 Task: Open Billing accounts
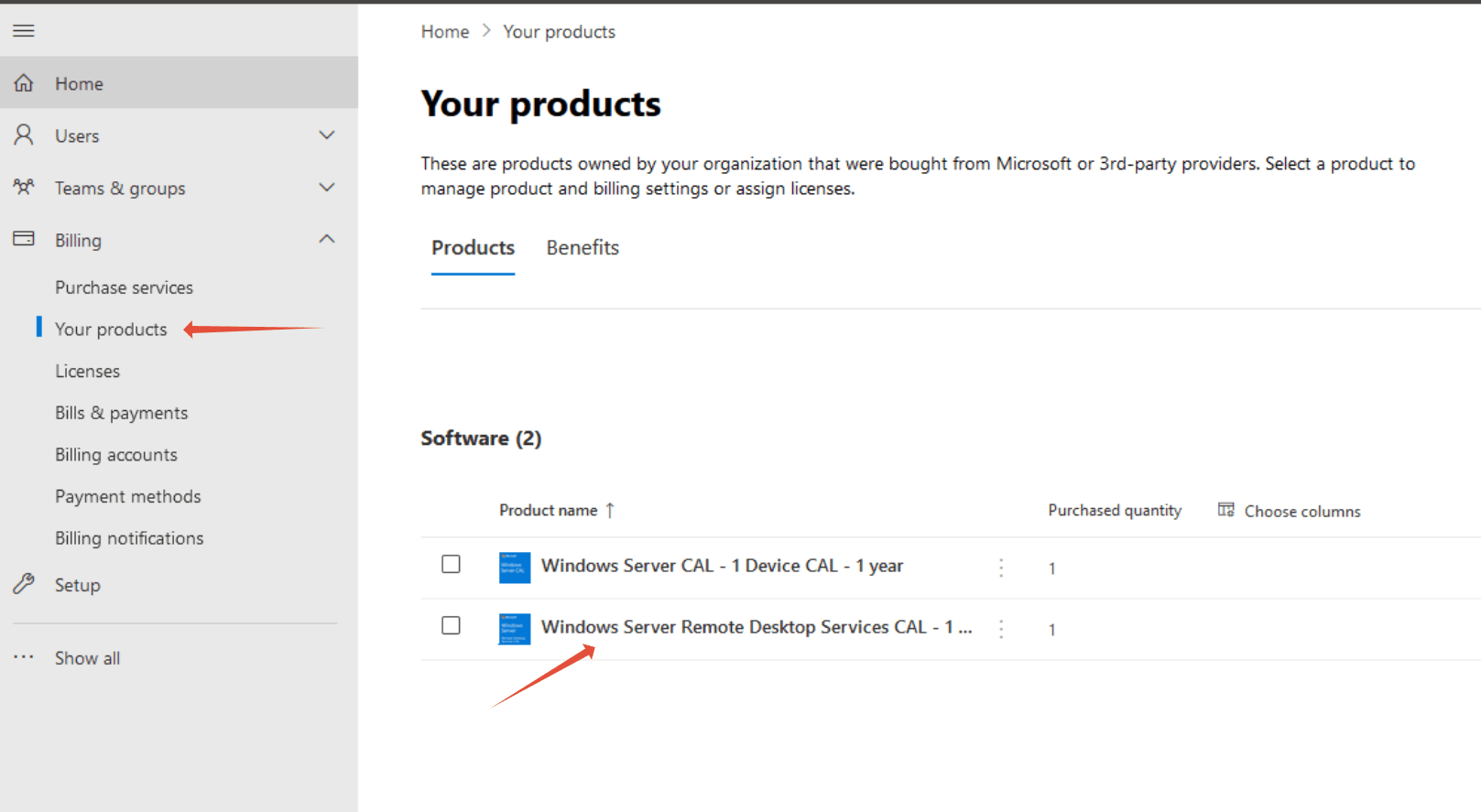pyautogui.click(x=116, y=455)
